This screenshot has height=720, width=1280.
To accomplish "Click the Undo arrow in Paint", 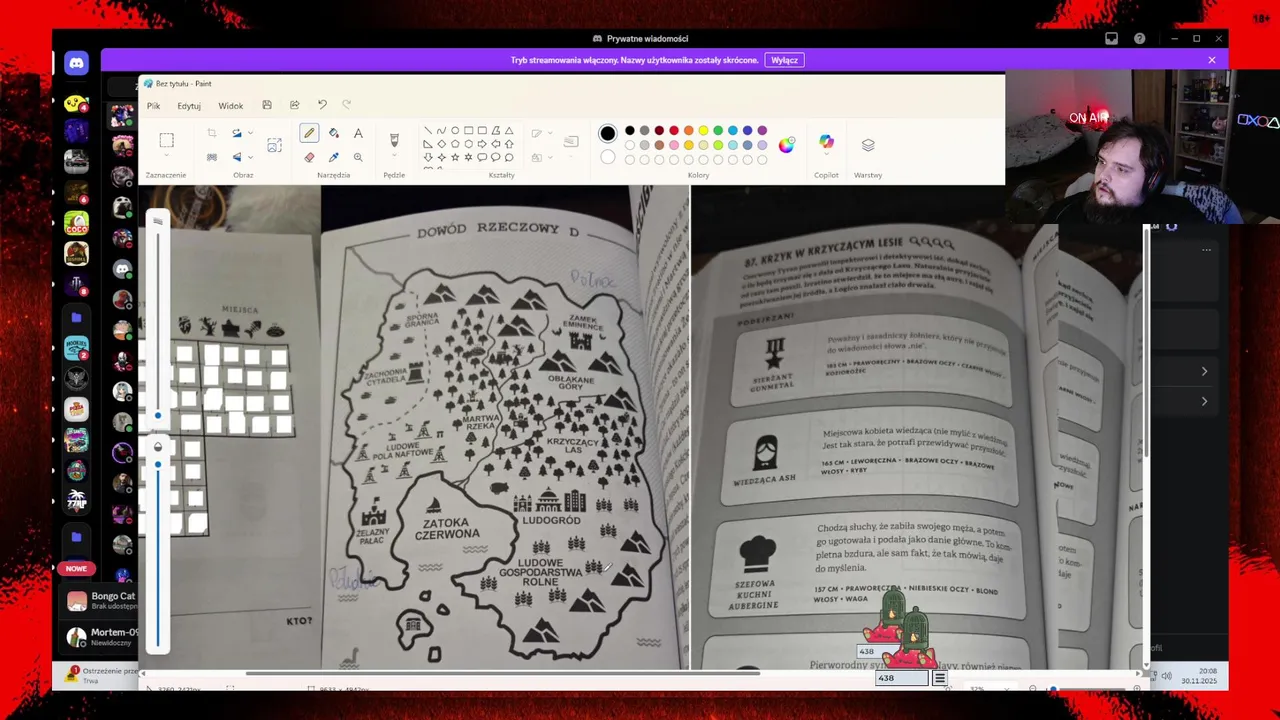I will (322, 105).
